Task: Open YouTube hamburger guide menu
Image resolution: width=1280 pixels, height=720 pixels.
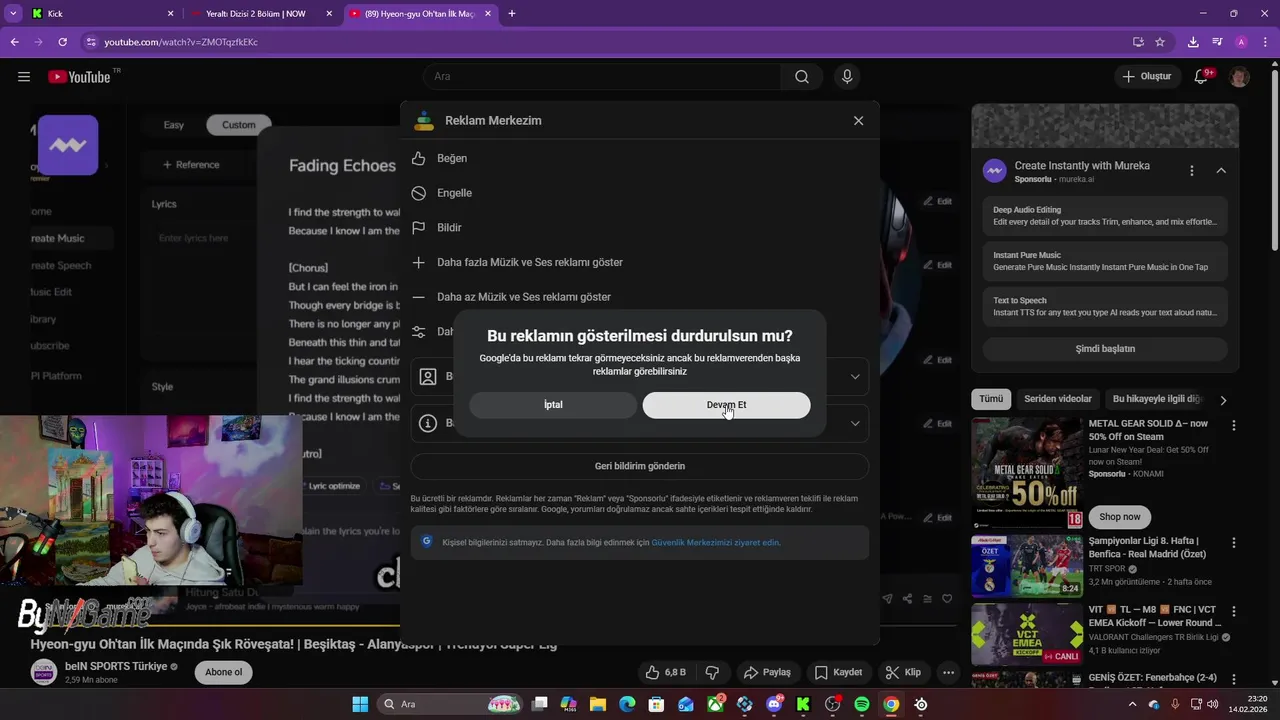Action: (24, 77)
